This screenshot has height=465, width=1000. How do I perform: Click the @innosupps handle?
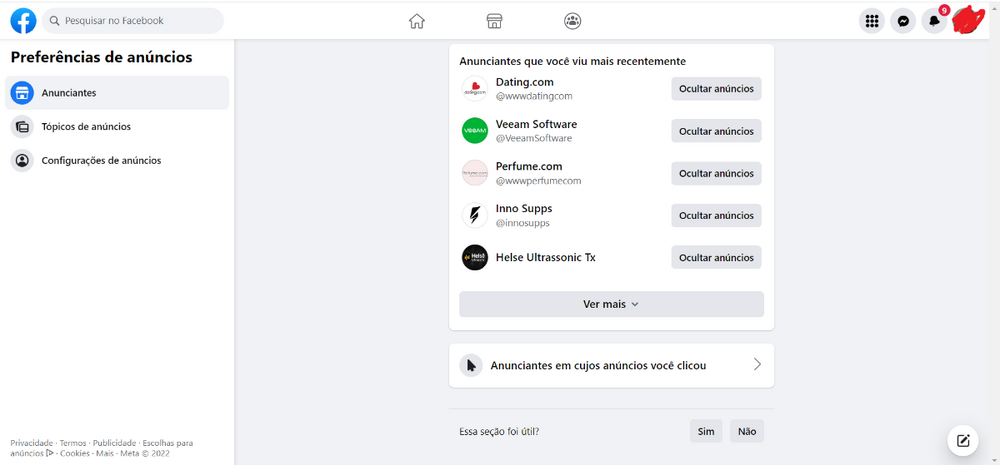[522, 223]
